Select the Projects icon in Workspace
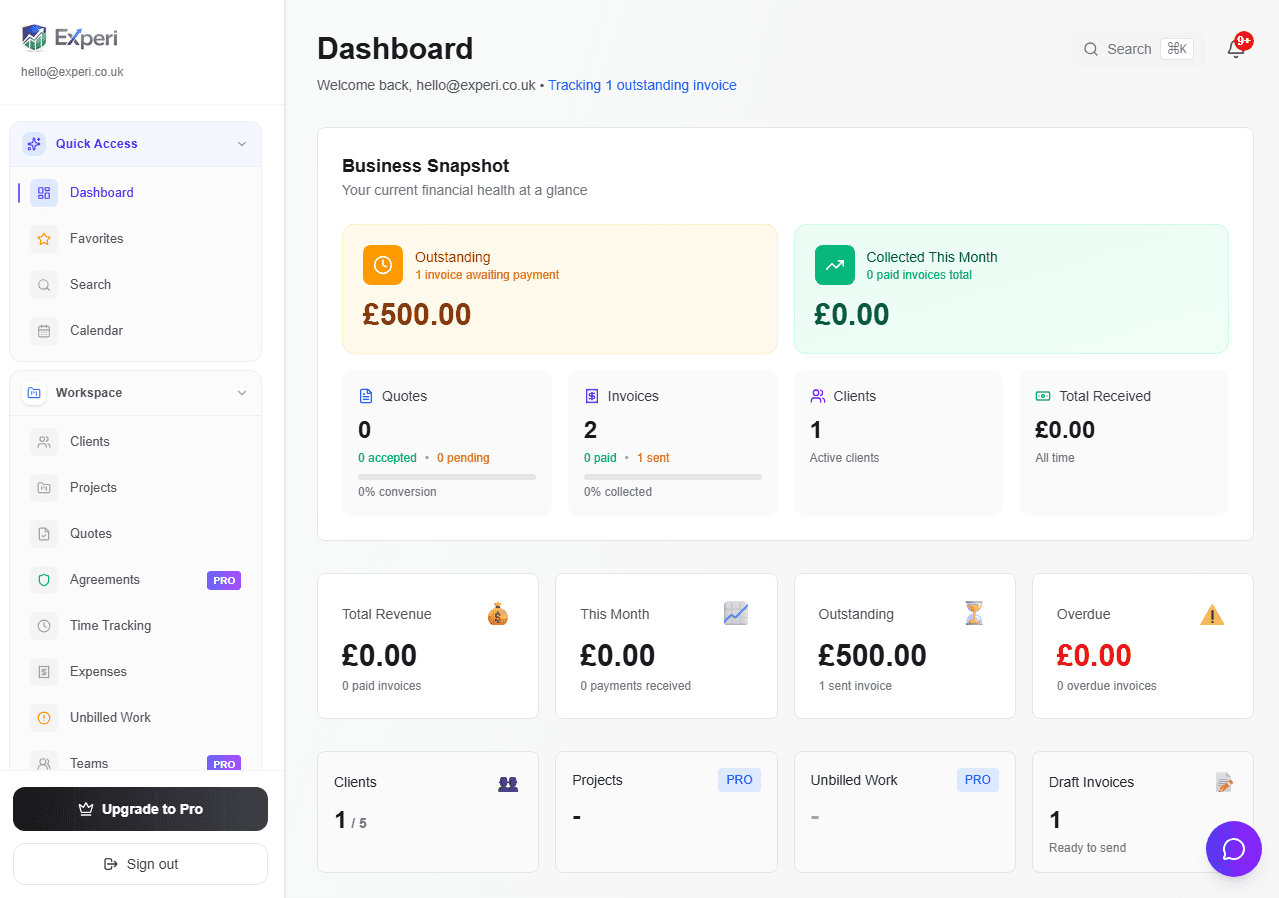The height and width of the screenshot is (898, 1279). click(x=44, y=487)
